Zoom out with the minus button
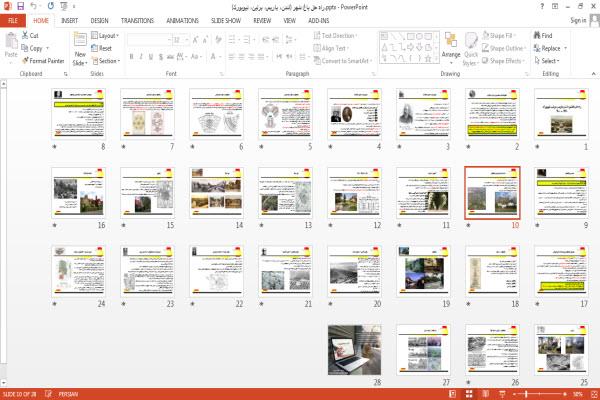The width and height of the screenshot is (600, 400). click(x=515, y=394)
